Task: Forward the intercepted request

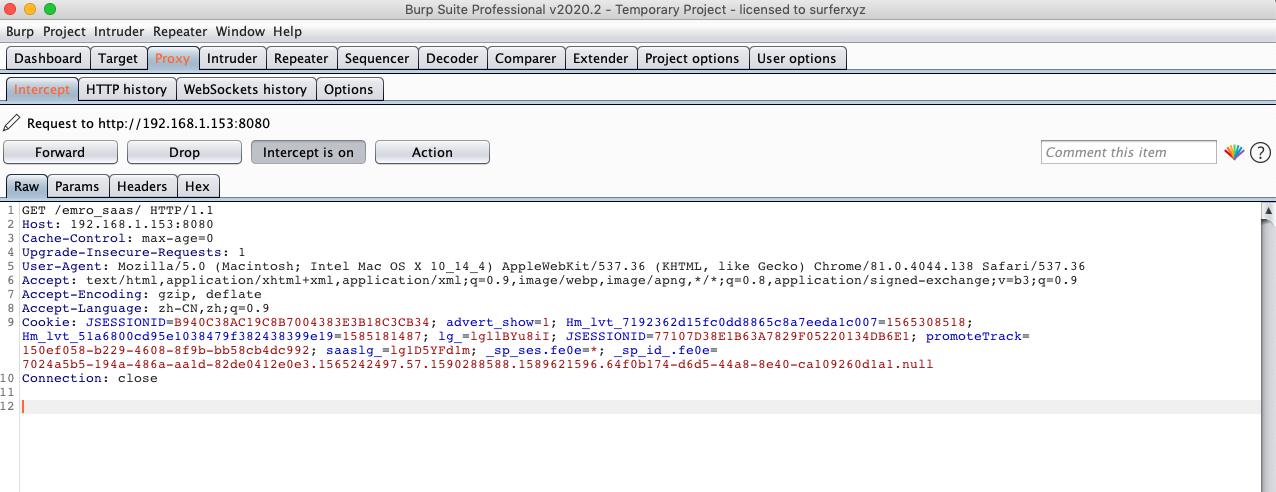Action: point(60,152)
